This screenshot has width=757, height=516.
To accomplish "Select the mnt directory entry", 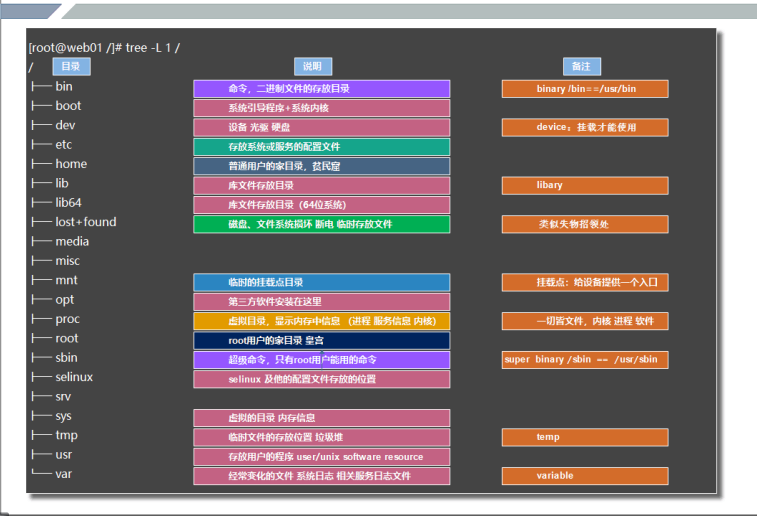I will [66, 280].
